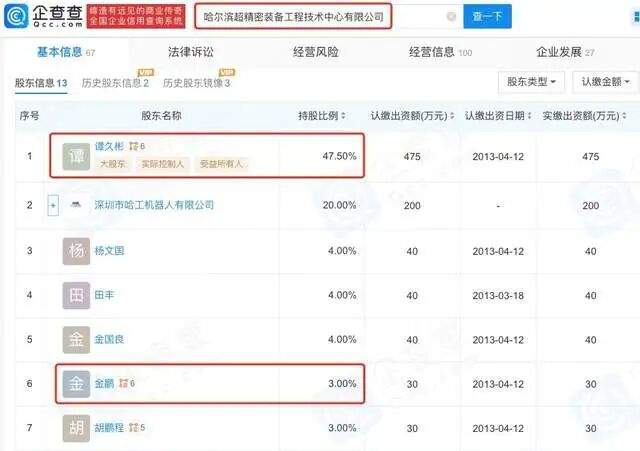This screenshot has width=640, height=451.
Task: Switch to the 法律诉讼 tab
Action: point(192,51)
